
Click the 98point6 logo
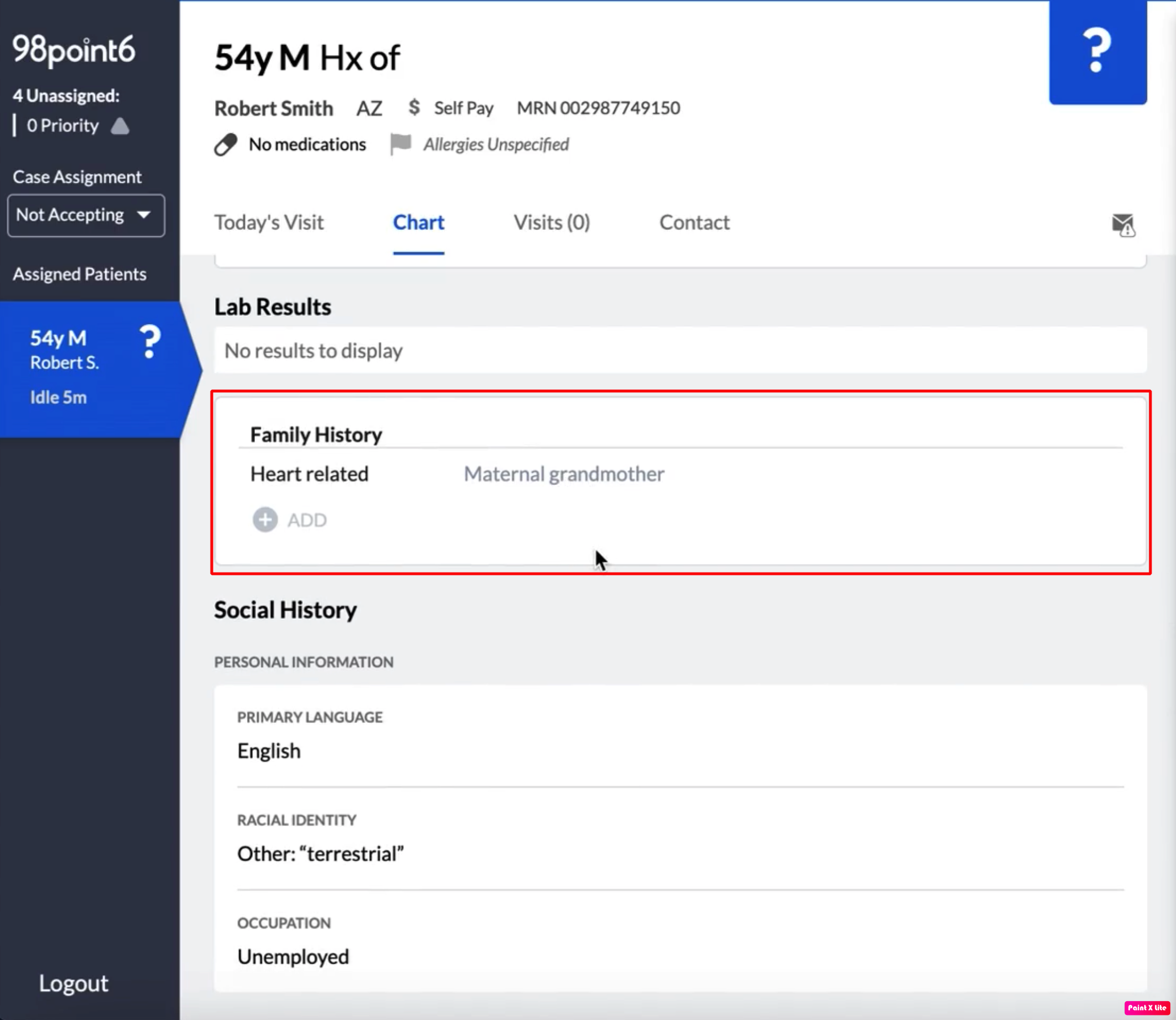point(74,50)
